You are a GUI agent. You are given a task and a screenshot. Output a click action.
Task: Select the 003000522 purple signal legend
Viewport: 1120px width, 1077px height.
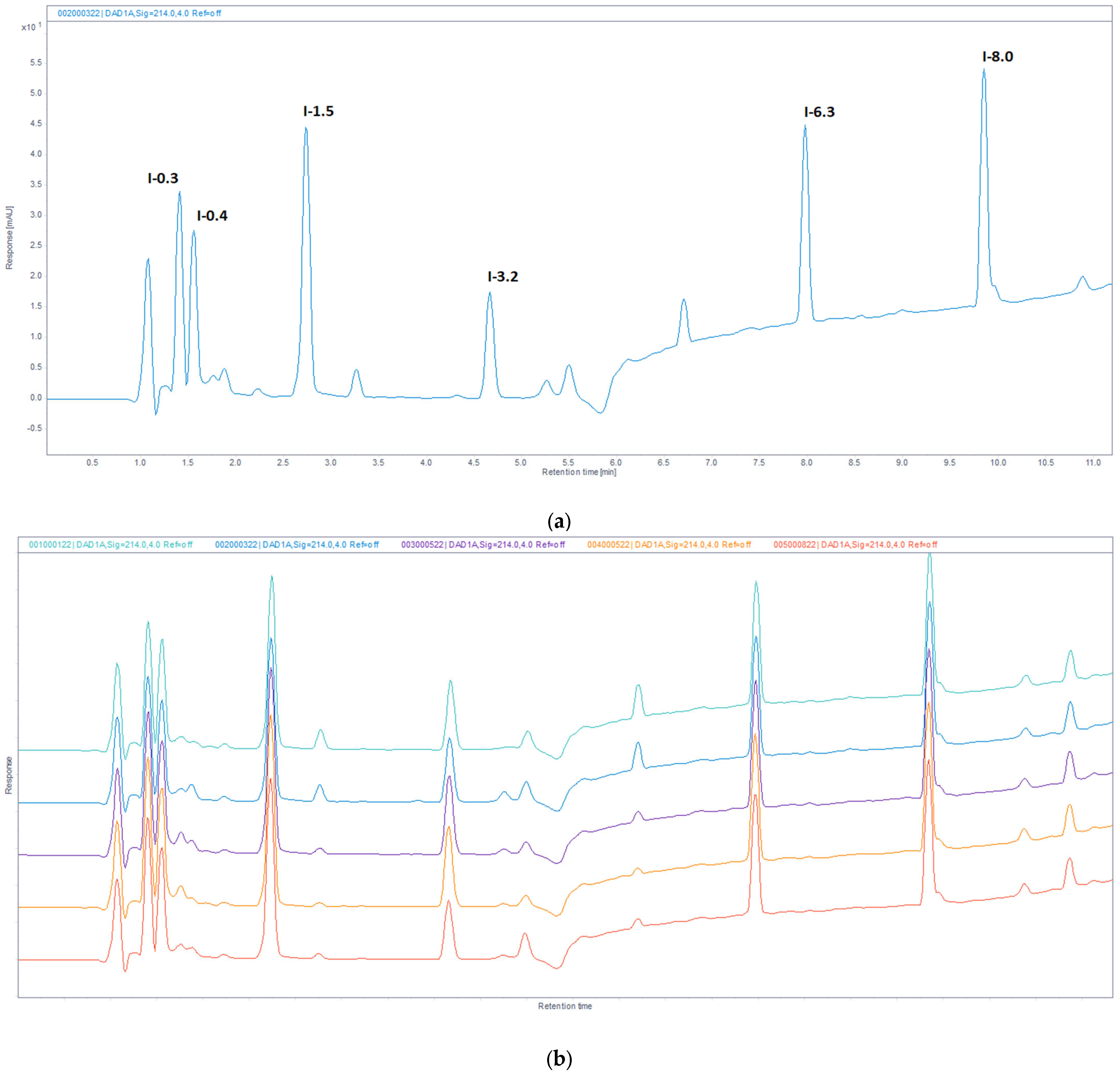[x=483, y=545]
